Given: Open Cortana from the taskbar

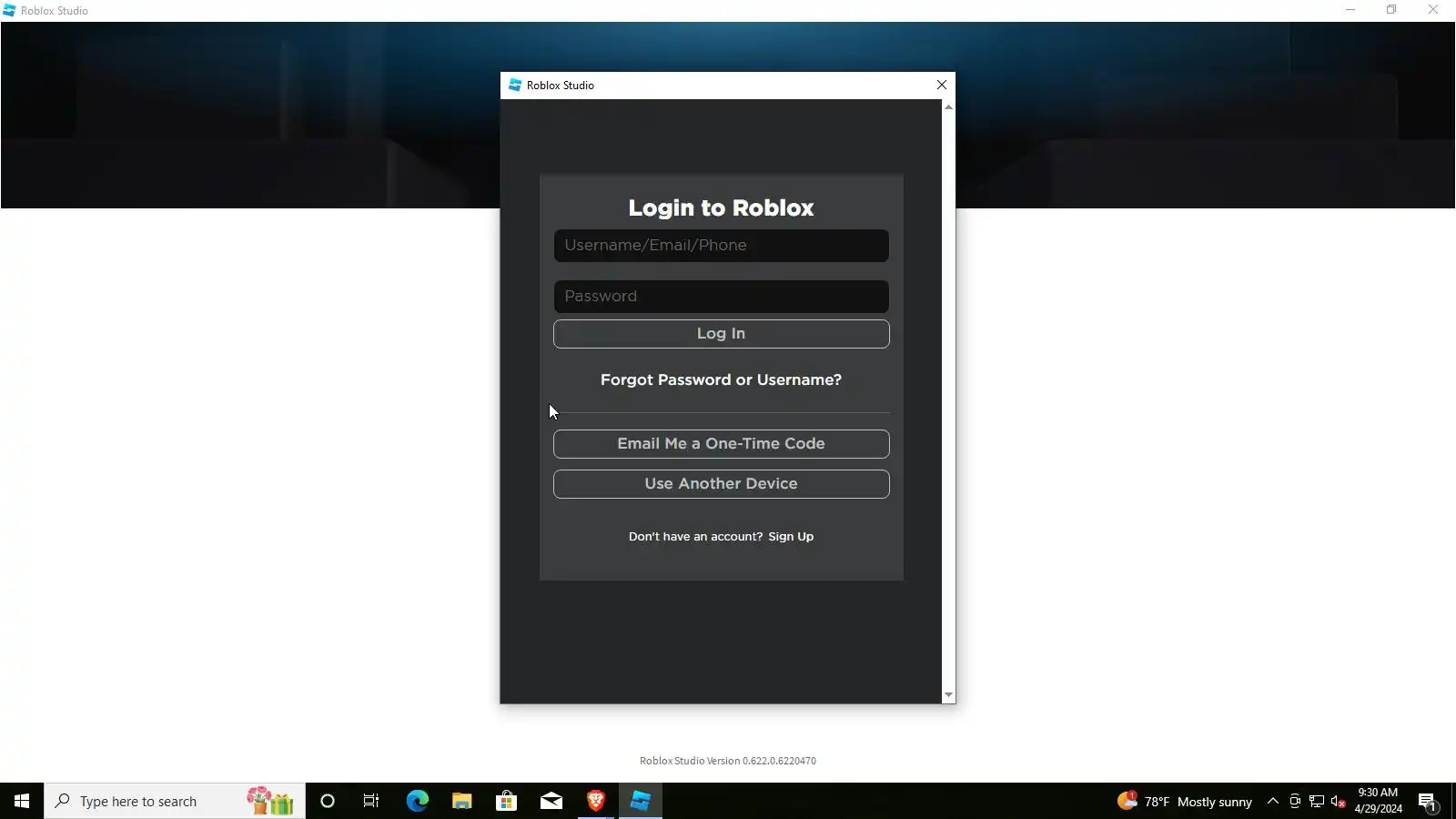Looking at the screenshot, I should tap(328, 801).
